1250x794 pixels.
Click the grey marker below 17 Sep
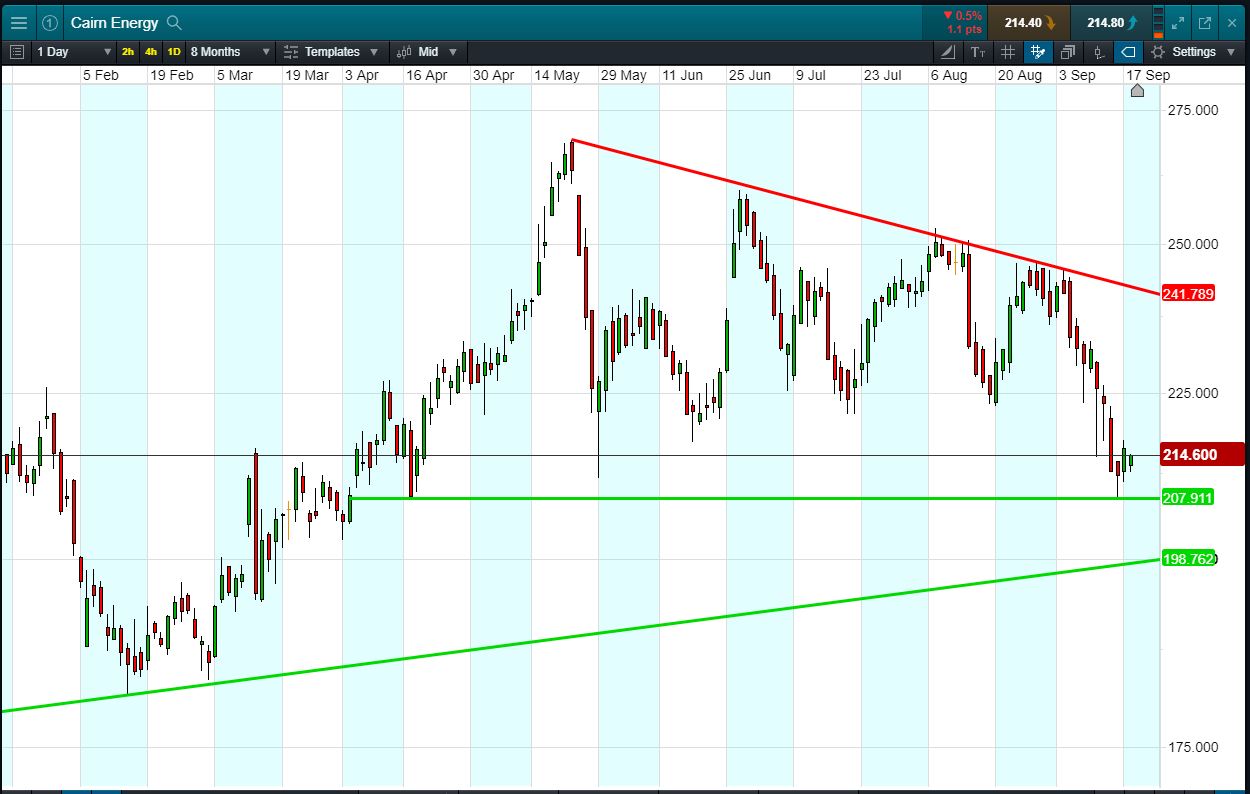click(1137, 91)
